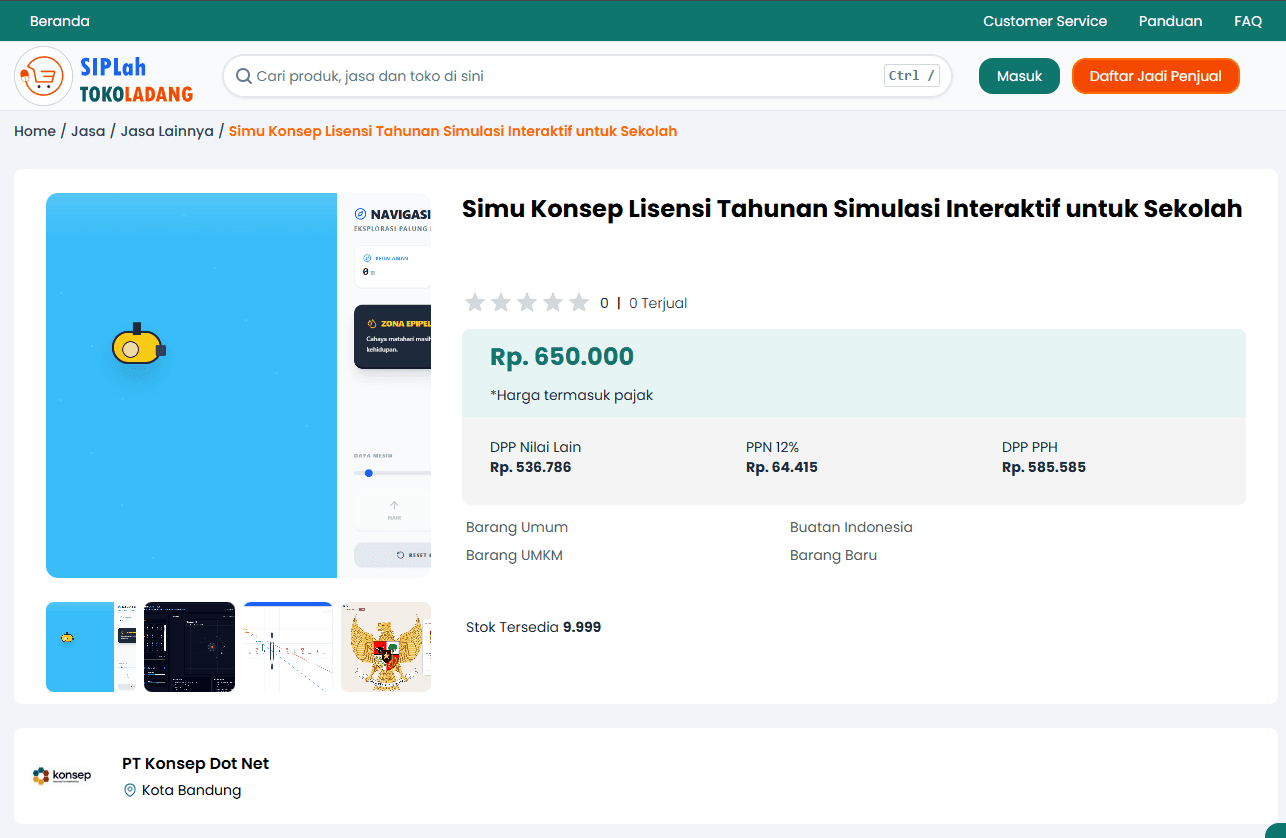Go to Customer Service page
The image size is (1286, 838).
[x=1045, y=20]
